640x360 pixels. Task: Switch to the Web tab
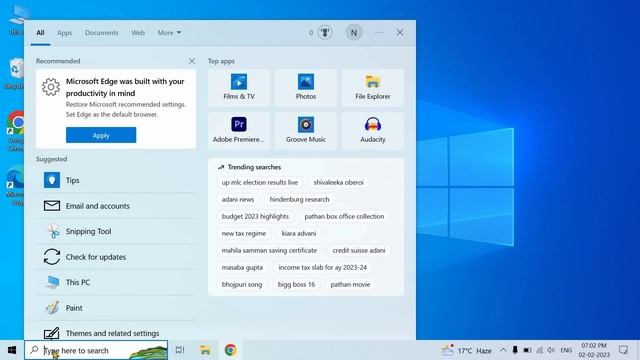[138, 33]
